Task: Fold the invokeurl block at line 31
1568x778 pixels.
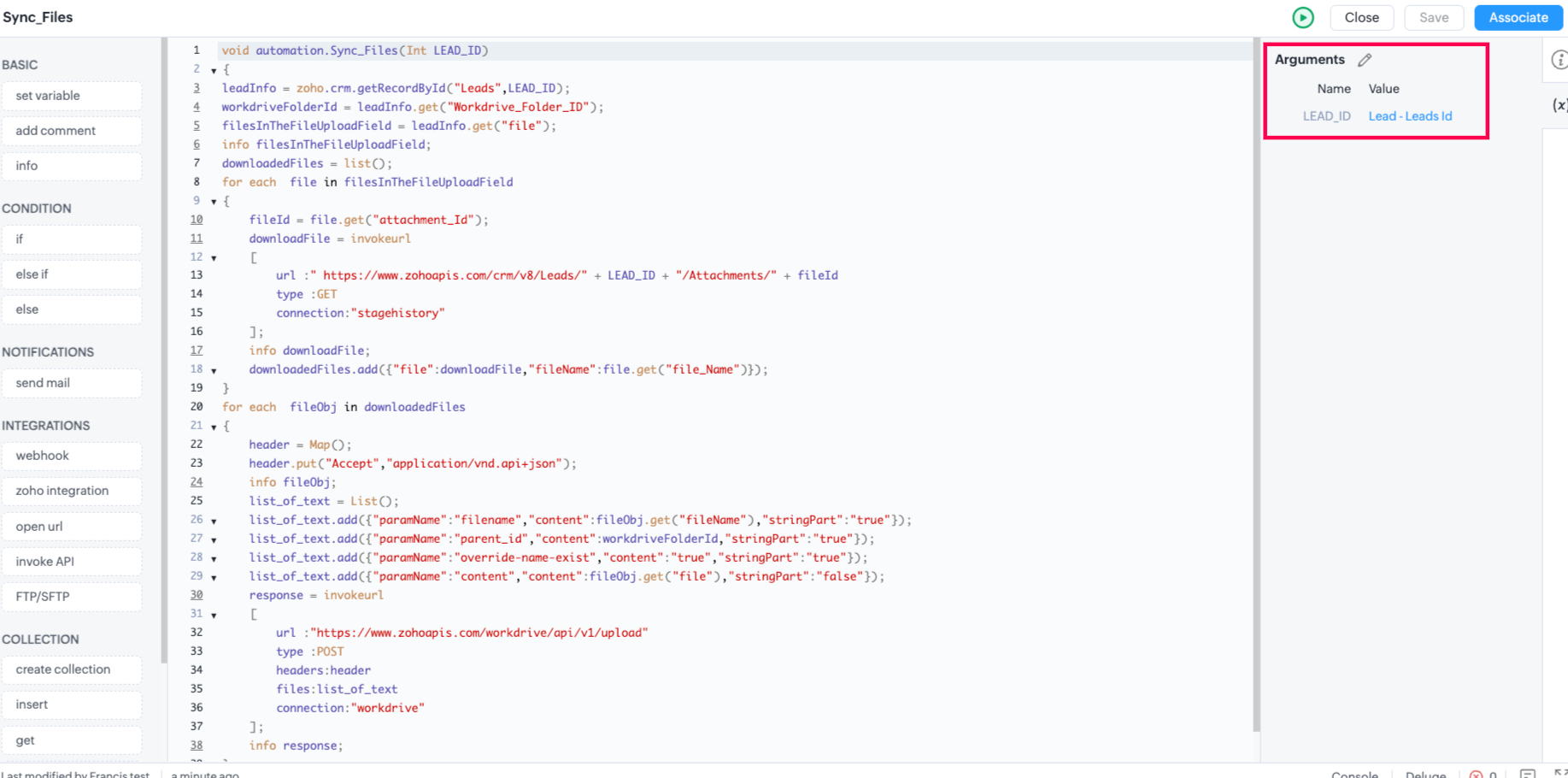Action: tap(214, 615)
